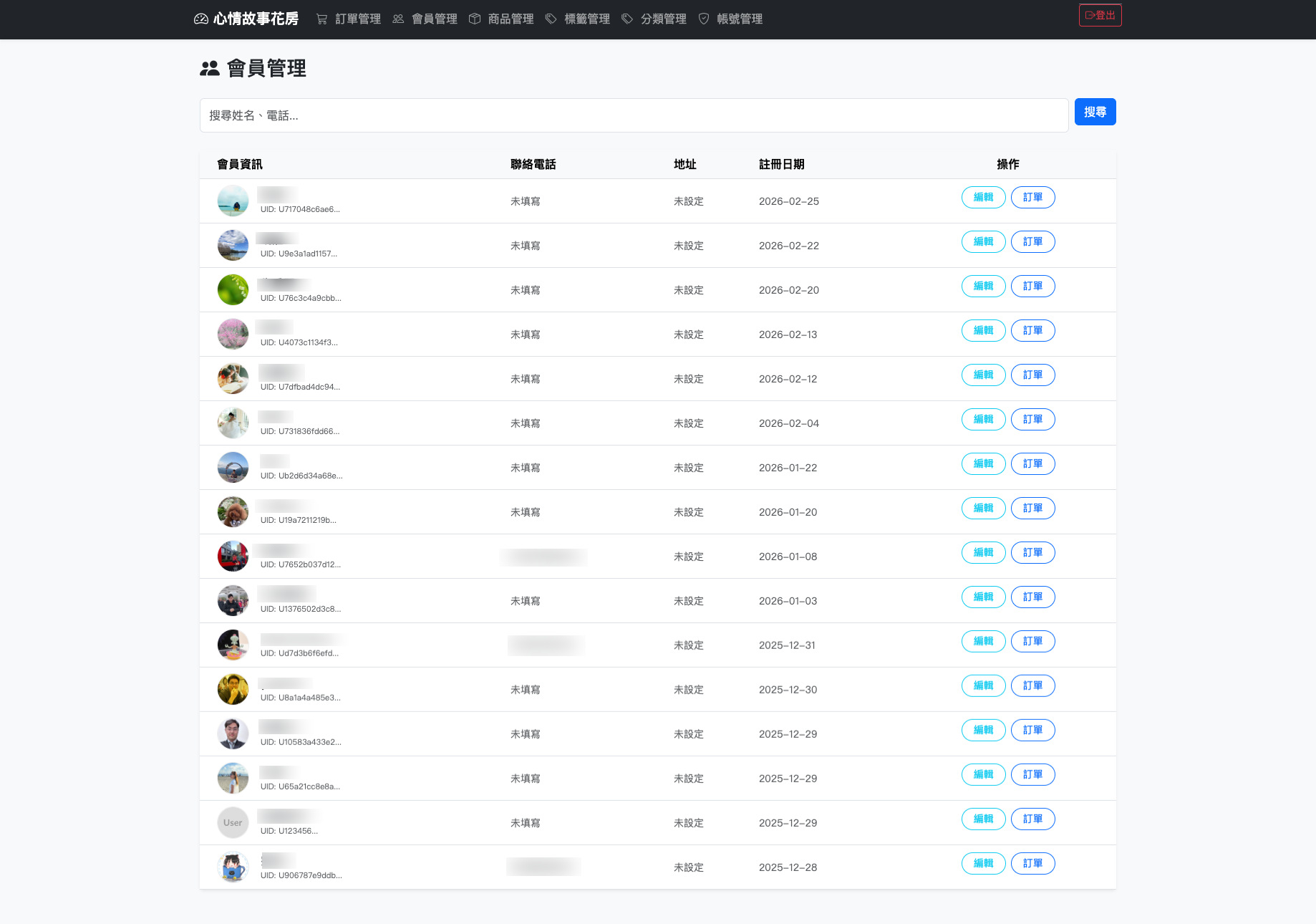This screenshot has width=1316, height=924.
Task: Click the shopping cart icon for 訂單管理
Action: click(x=321, y=19)
